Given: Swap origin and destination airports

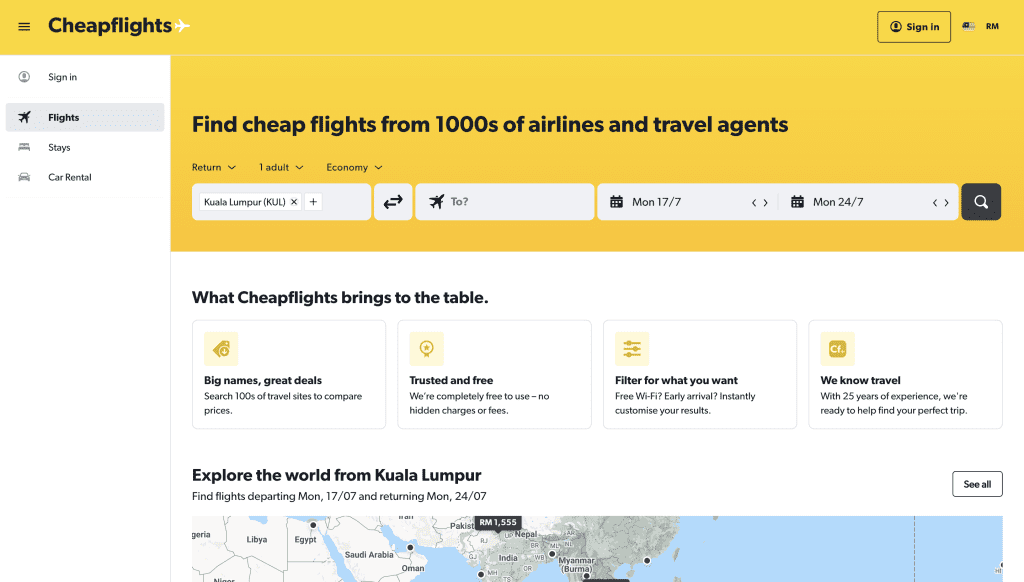Looking at the screenshot, I should pyautogui.click(x=393, y=201).
